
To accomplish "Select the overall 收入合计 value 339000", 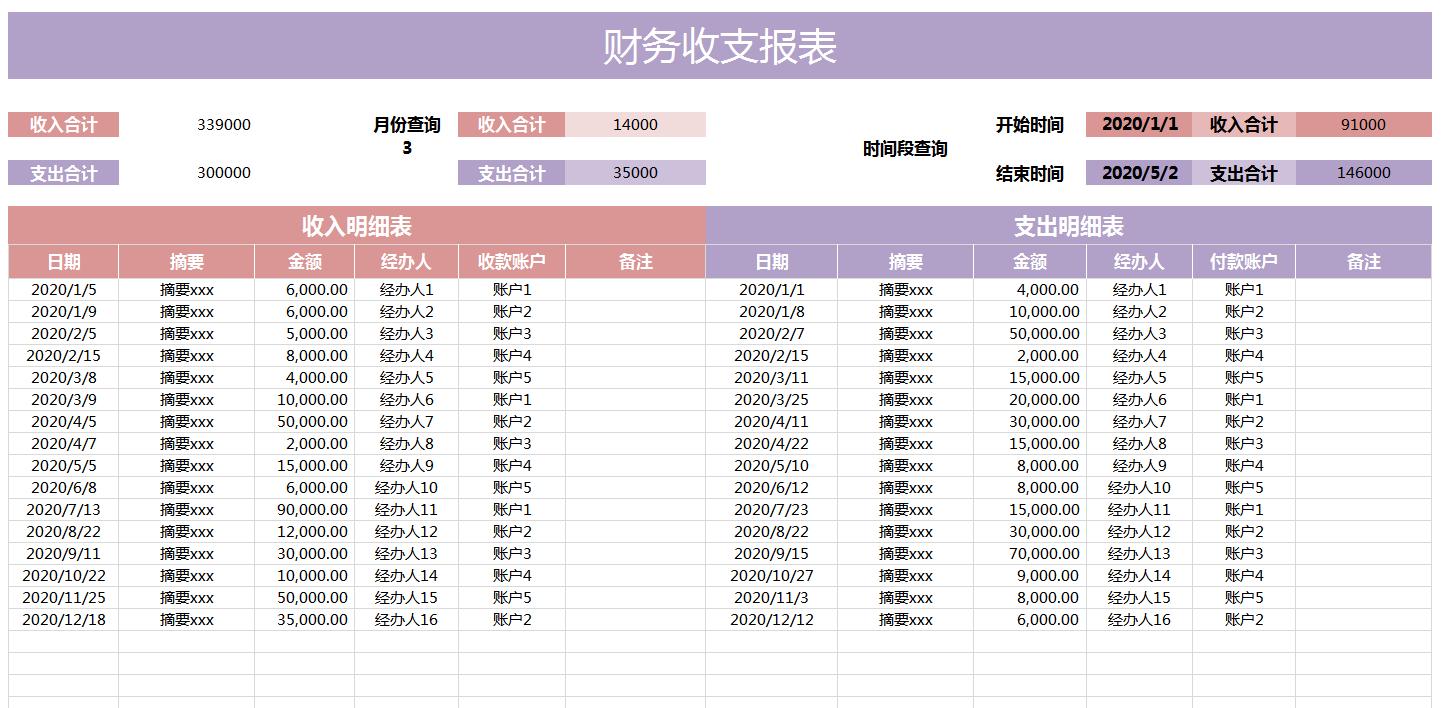I will [x=222, y=124].
